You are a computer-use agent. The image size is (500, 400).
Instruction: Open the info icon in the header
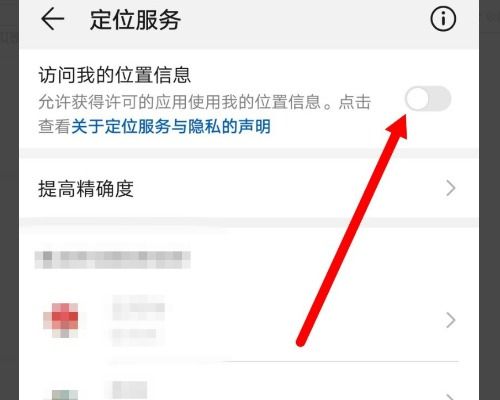point(443,19)
